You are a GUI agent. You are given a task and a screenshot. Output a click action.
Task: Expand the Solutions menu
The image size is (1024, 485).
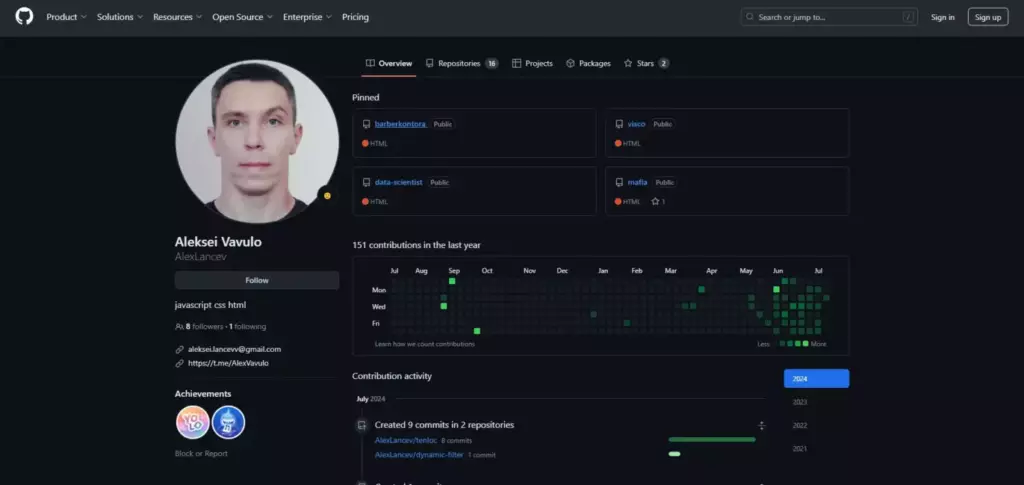click(x=120, y=17)
